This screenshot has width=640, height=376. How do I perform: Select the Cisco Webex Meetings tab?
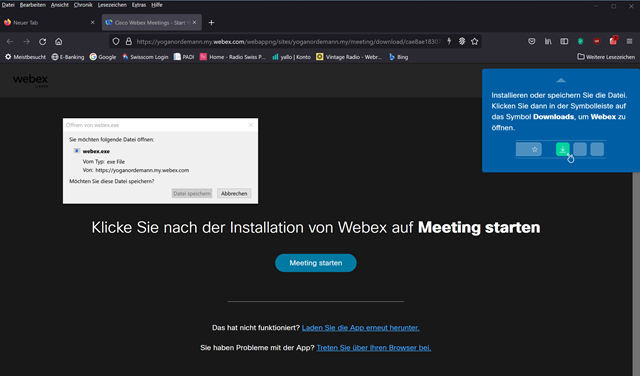click(151, 22)
